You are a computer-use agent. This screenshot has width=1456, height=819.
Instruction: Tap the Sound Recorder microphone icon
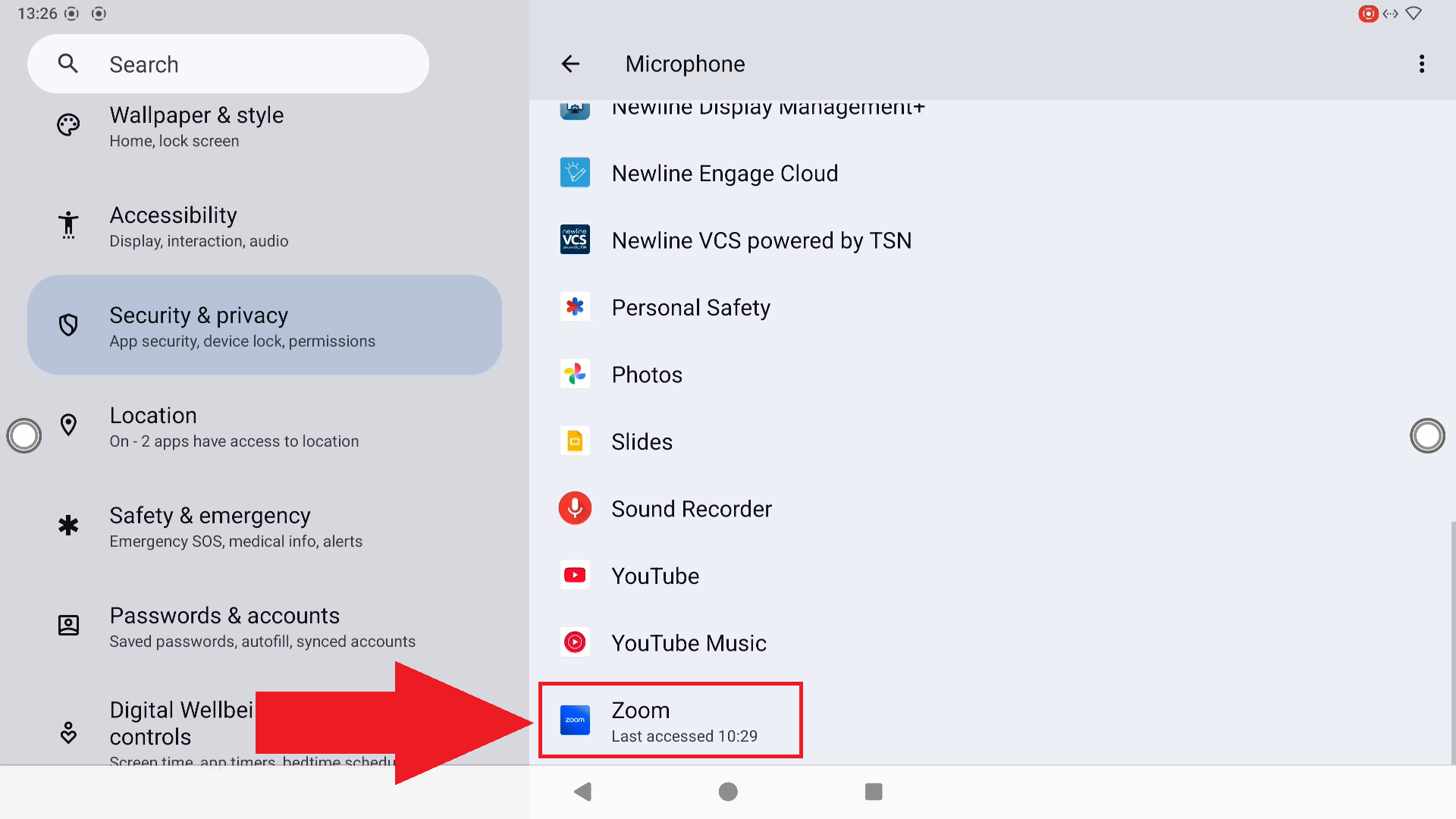pos(575,509)
